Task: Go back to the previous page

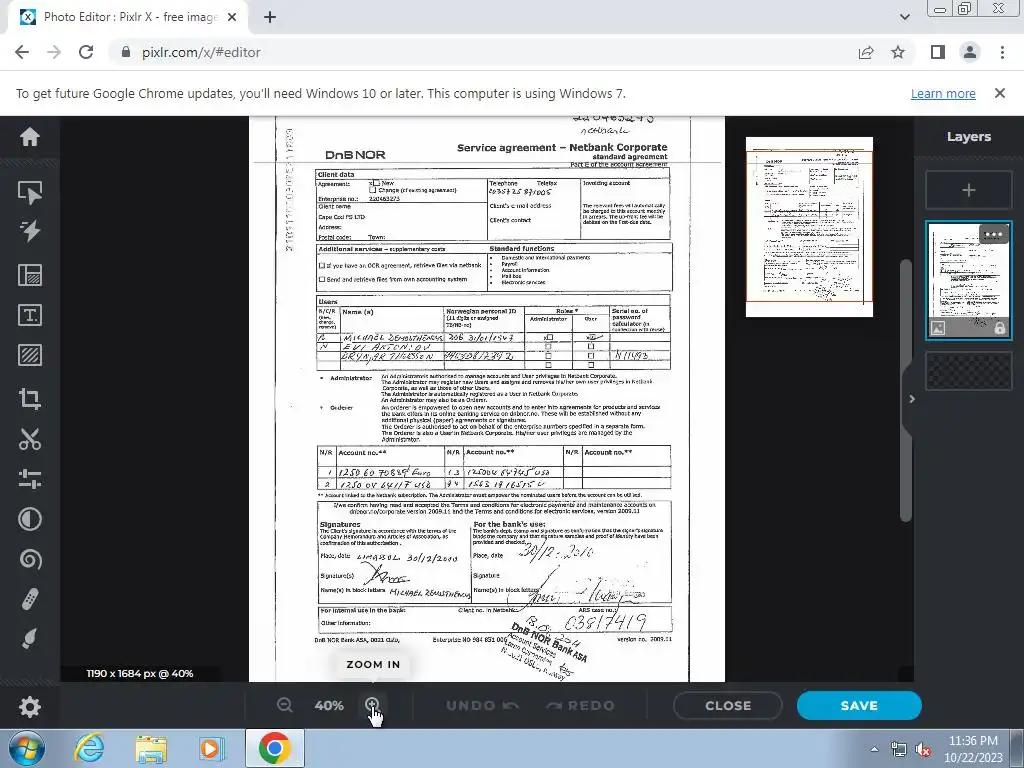Action: 22,52
